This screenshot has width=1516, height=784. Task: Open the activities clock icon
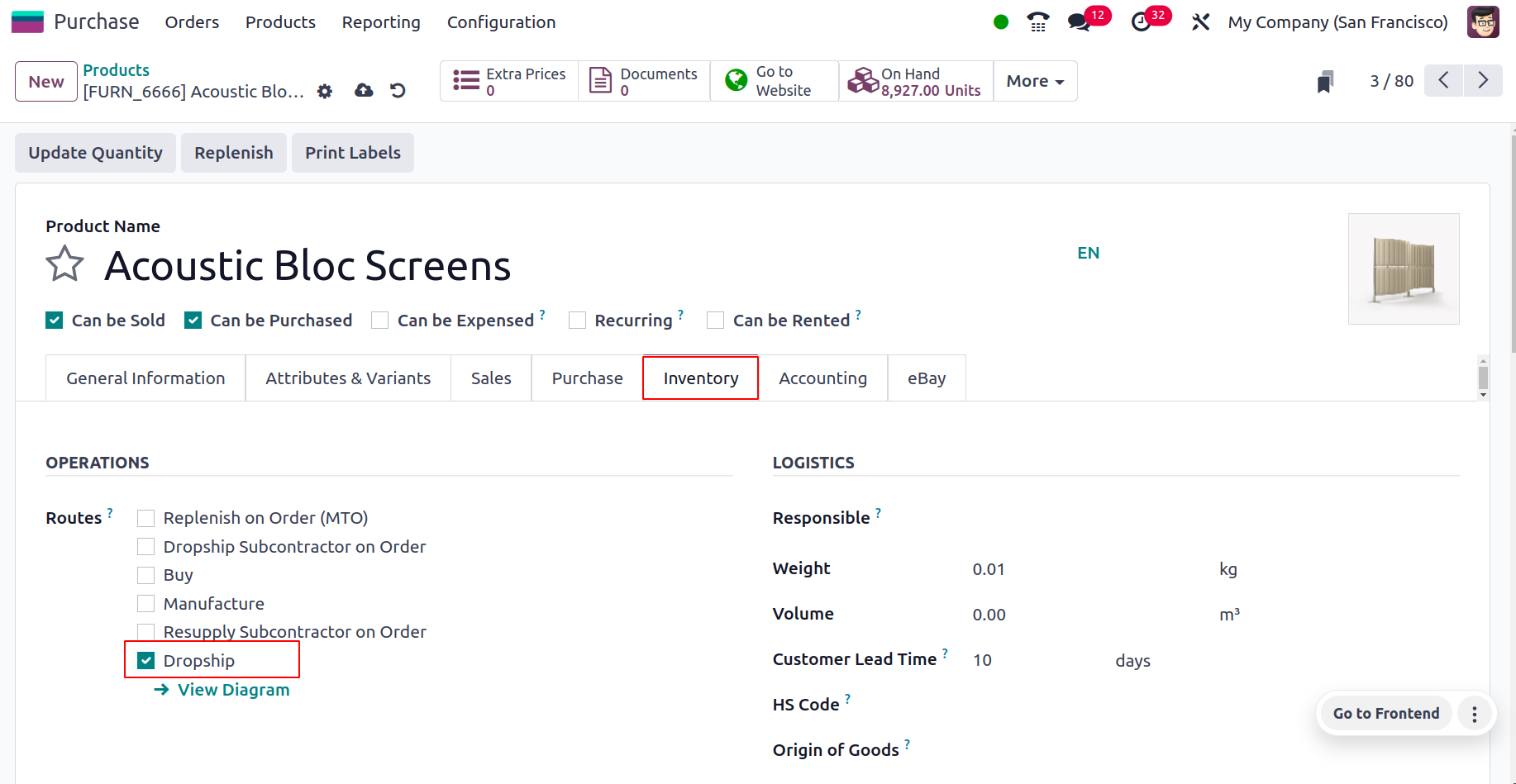(x=1140, y=22)
